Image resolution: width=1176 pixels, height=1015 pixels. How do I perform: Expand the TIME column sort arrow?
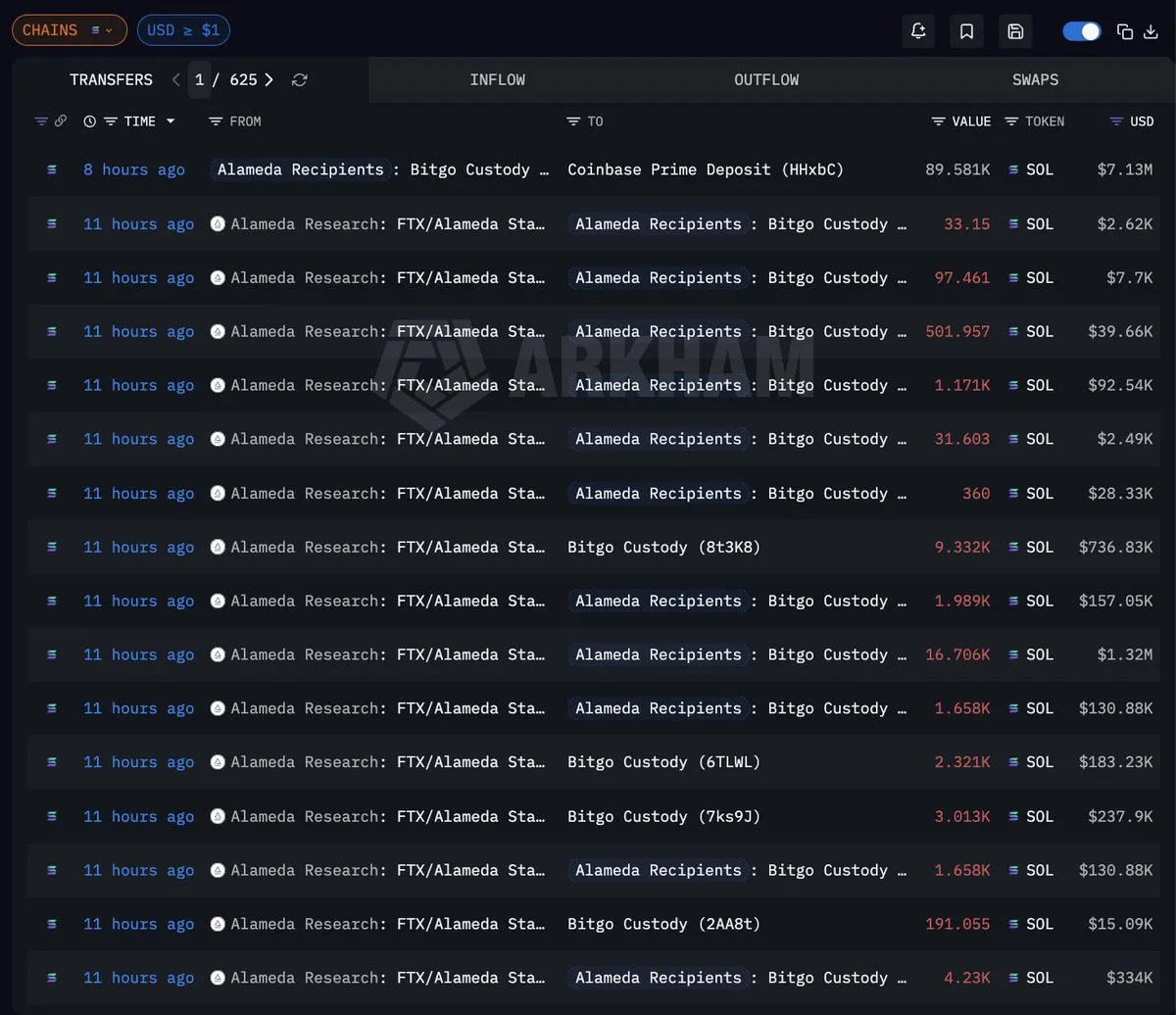[171, 121]
